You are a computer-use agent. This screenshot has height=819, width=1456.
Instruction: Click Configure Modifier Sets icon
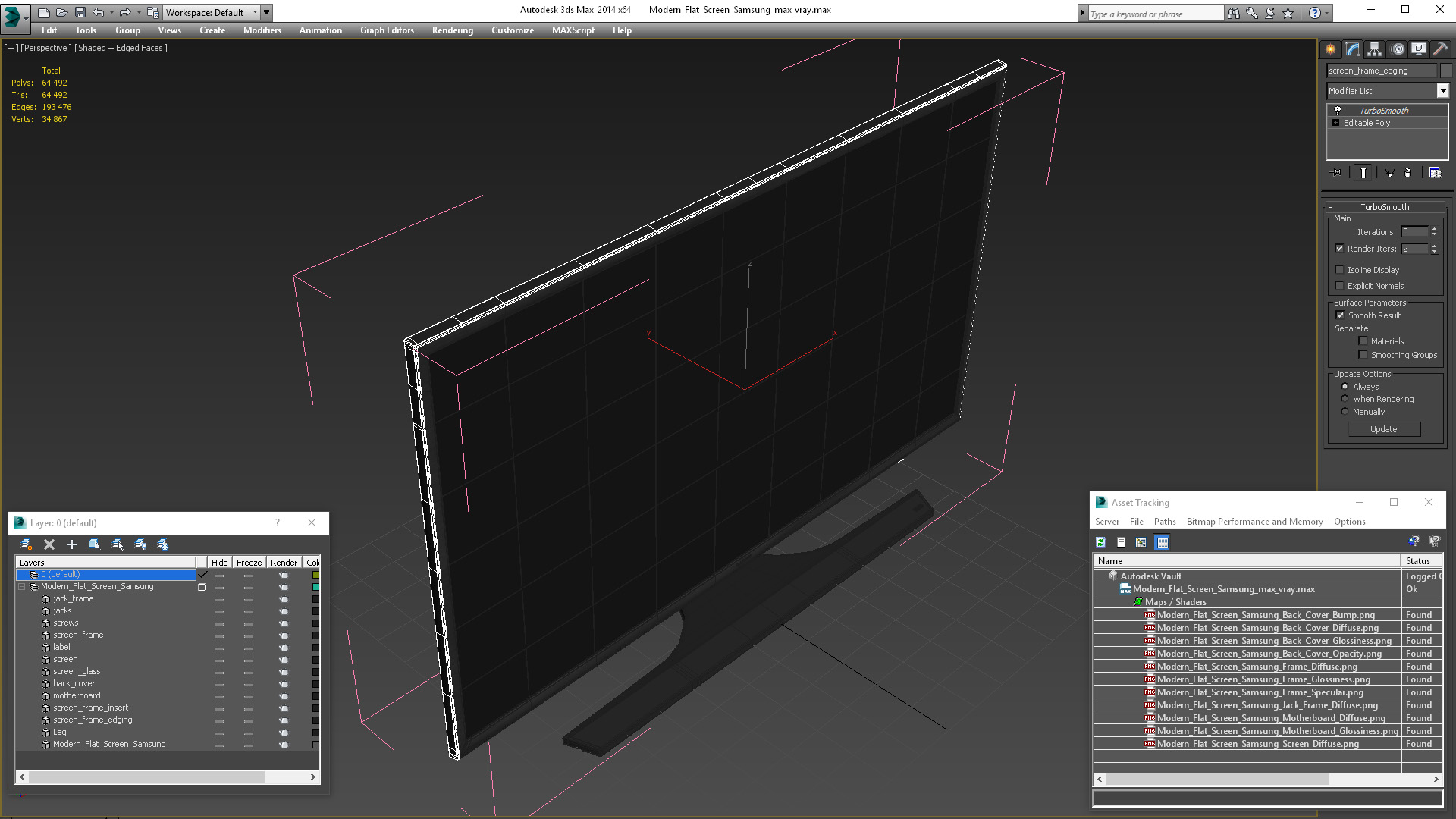1435,173
